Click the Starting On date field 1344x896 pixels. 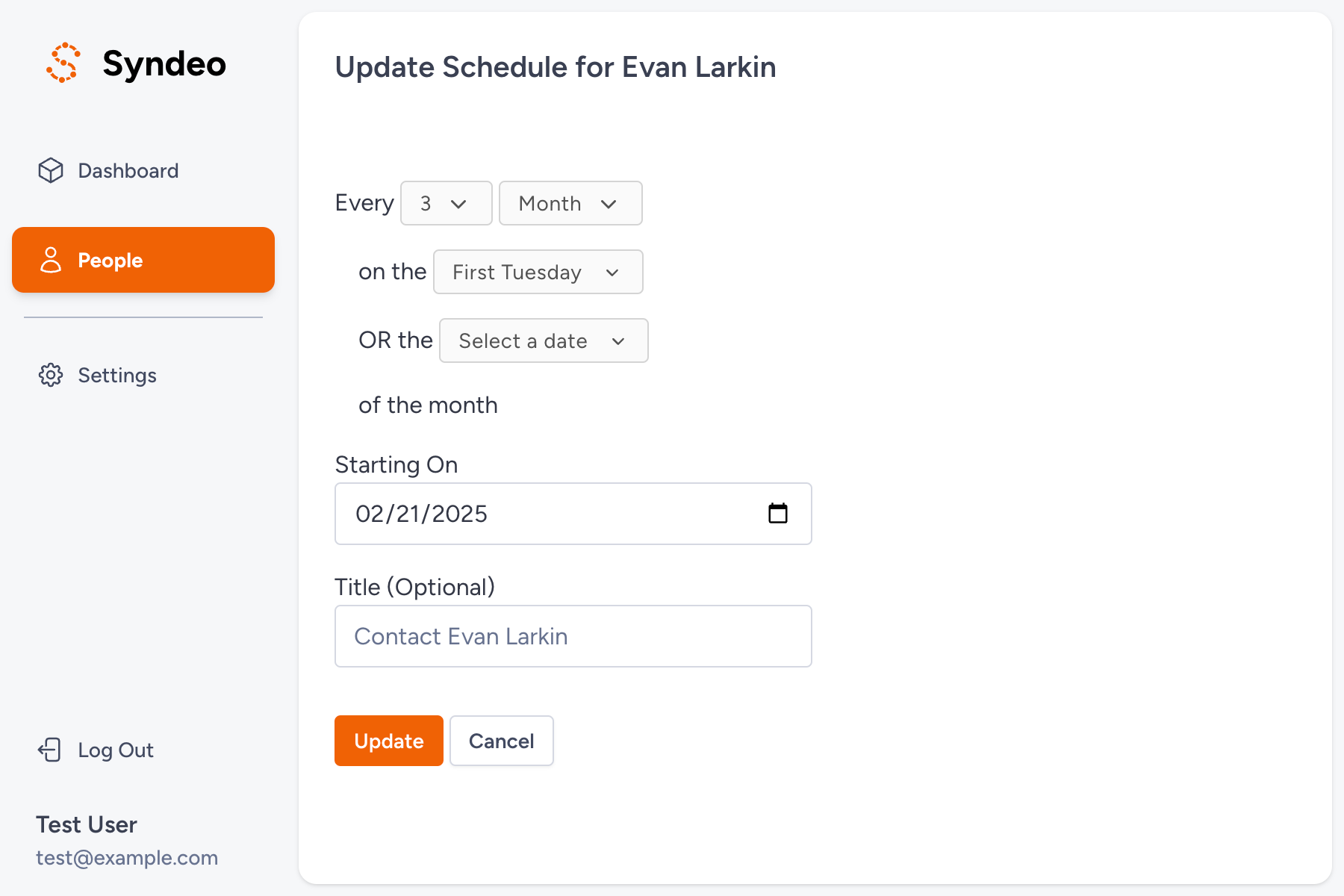click(x=553, y=514)
